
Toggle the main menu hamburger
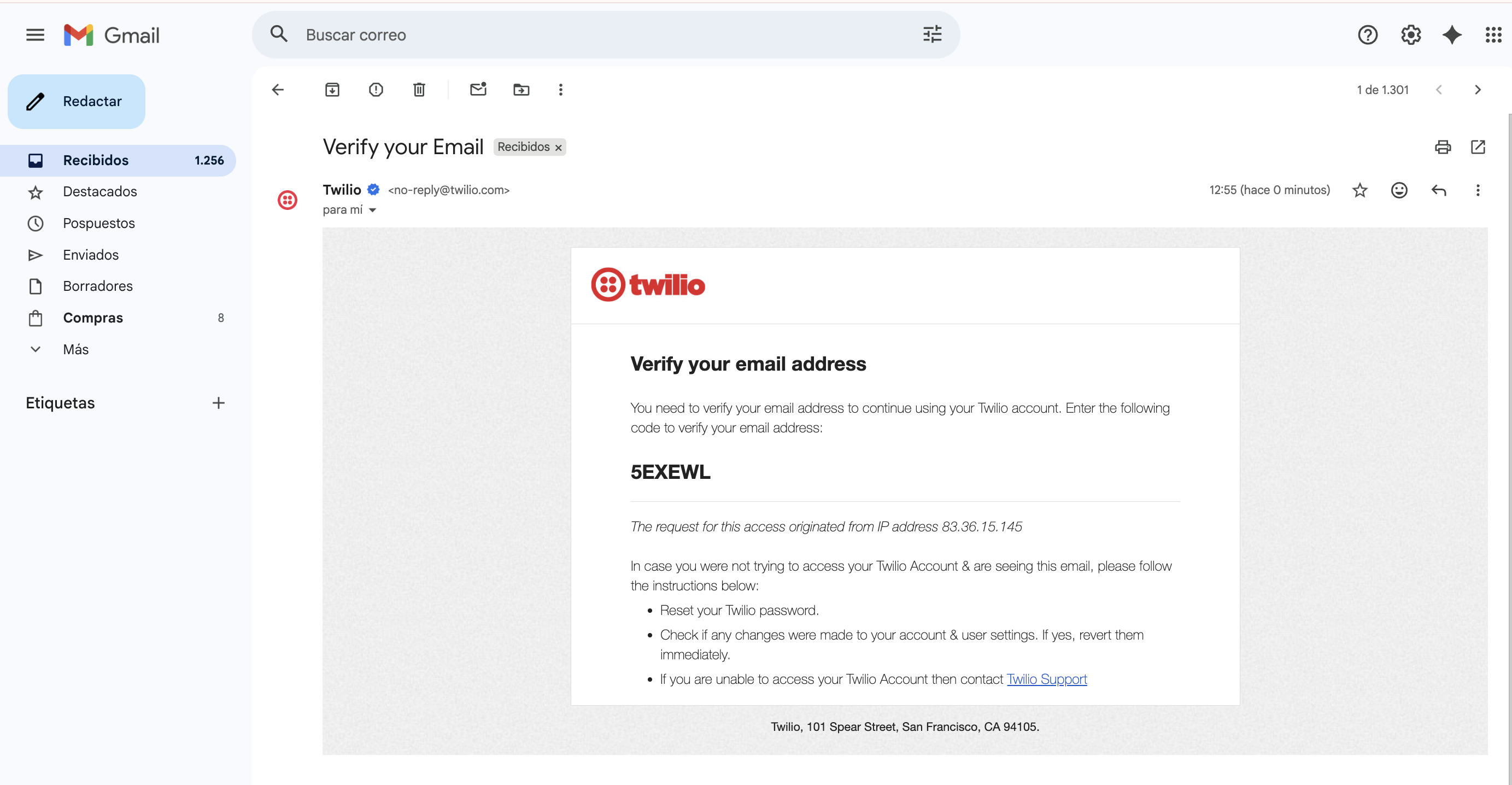(35, 35)
